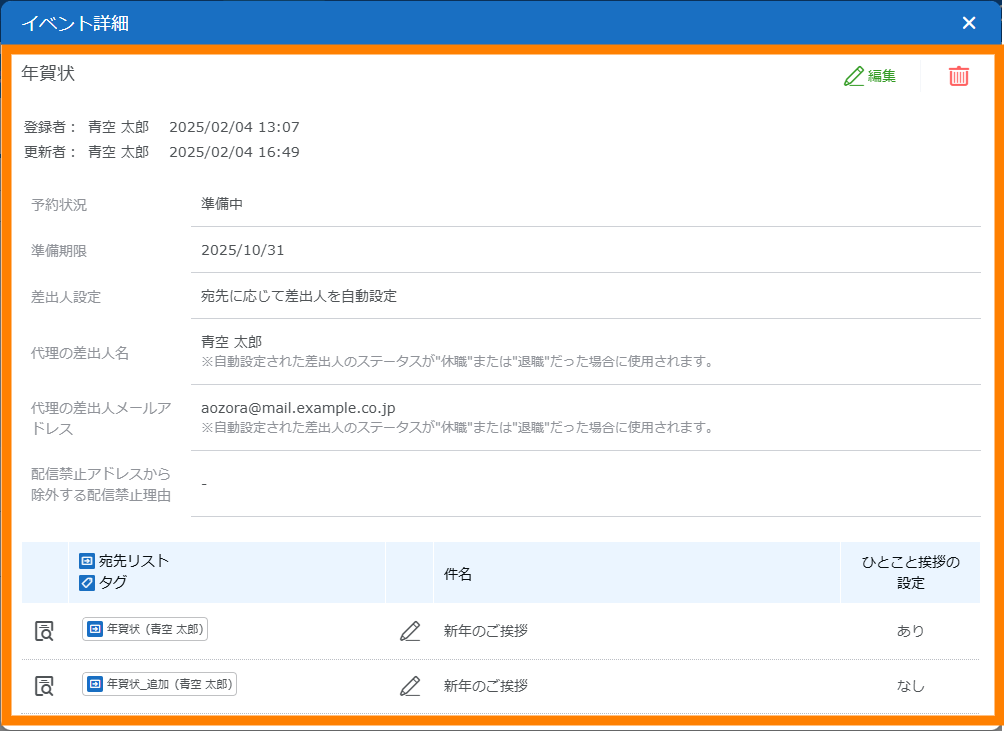1004x731 pixels.
Task: Close the イベント詳細 dialog
Action: click(968, 23)
